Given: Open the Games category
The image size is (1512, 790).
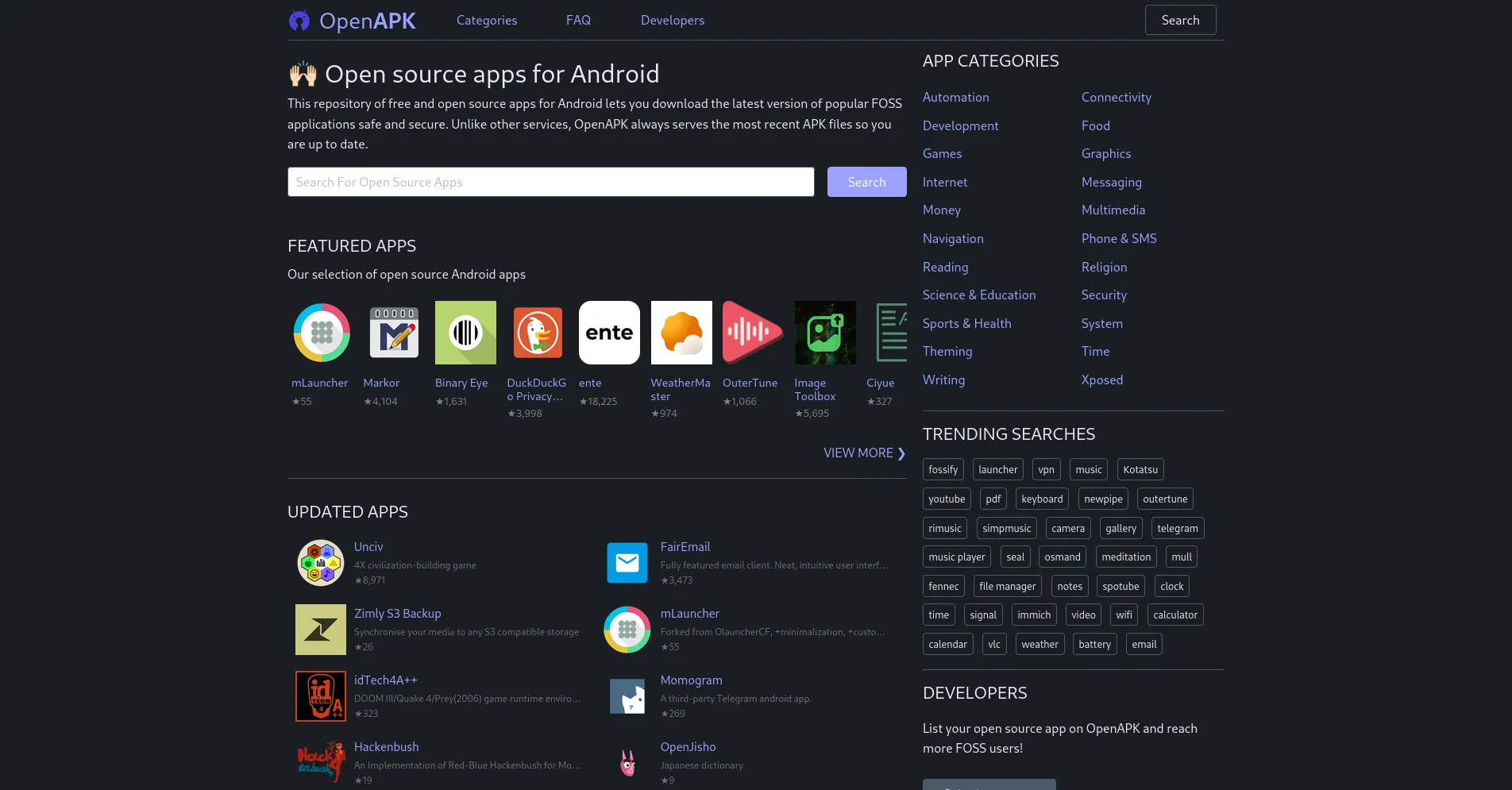Looking at the screenshot, I should [942, 153].
